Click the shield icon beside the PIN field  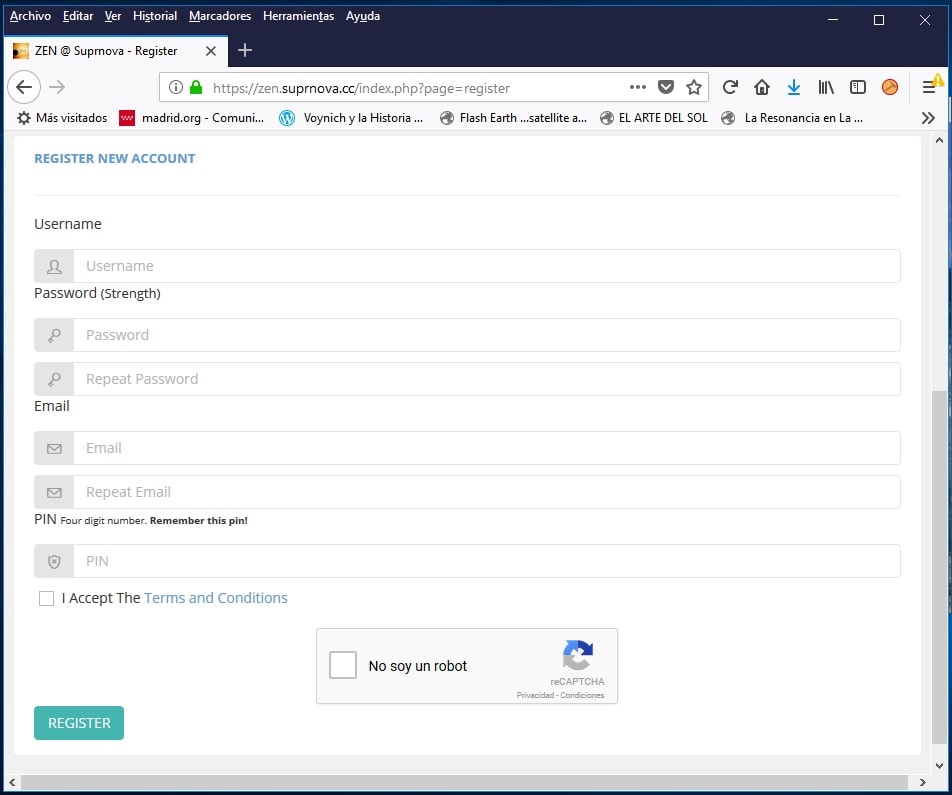tap(54, 561)
